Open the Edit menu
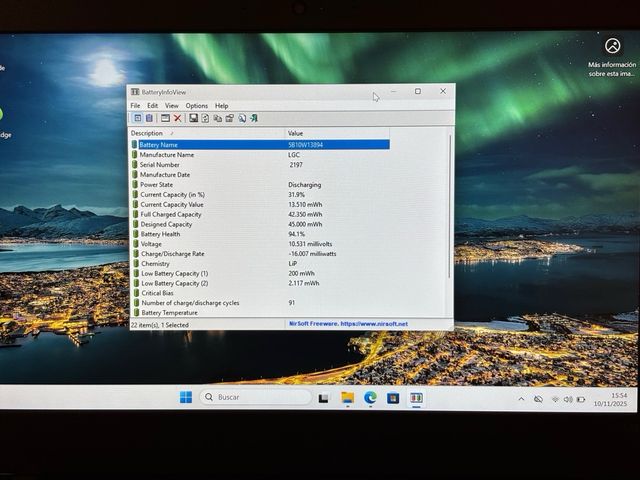This screenshot has width=640, height=480. (x=152, y=106)
